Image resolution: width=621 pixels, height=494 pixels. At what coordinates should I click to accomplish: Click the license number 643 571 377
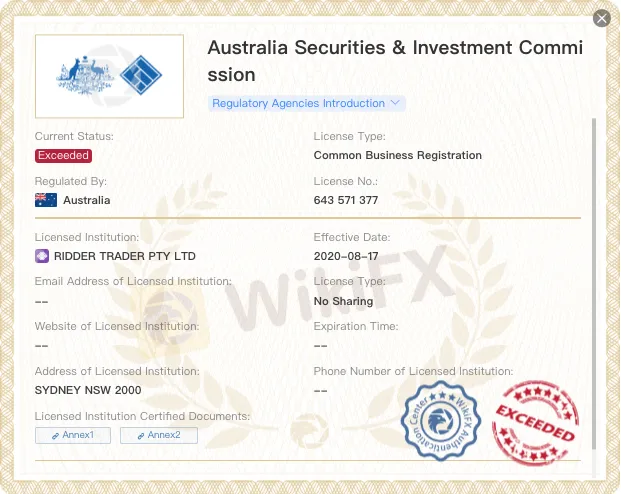point(346,200)
